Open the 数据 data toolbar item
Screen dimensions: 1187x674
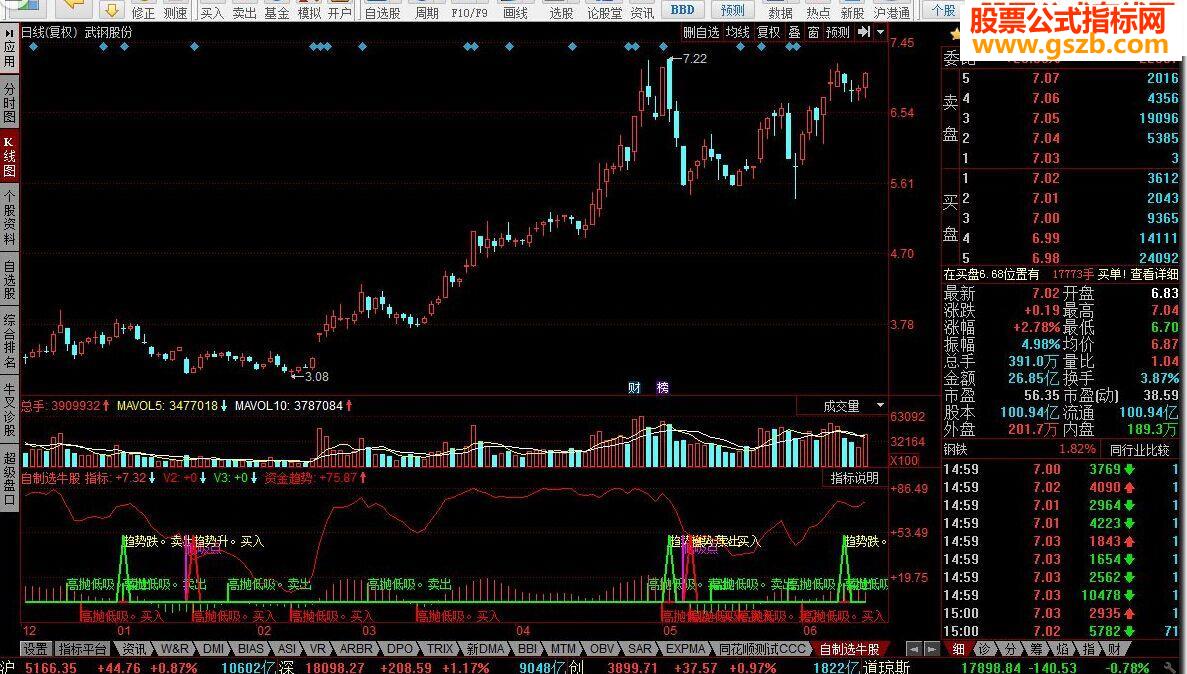tap(780, 13)
